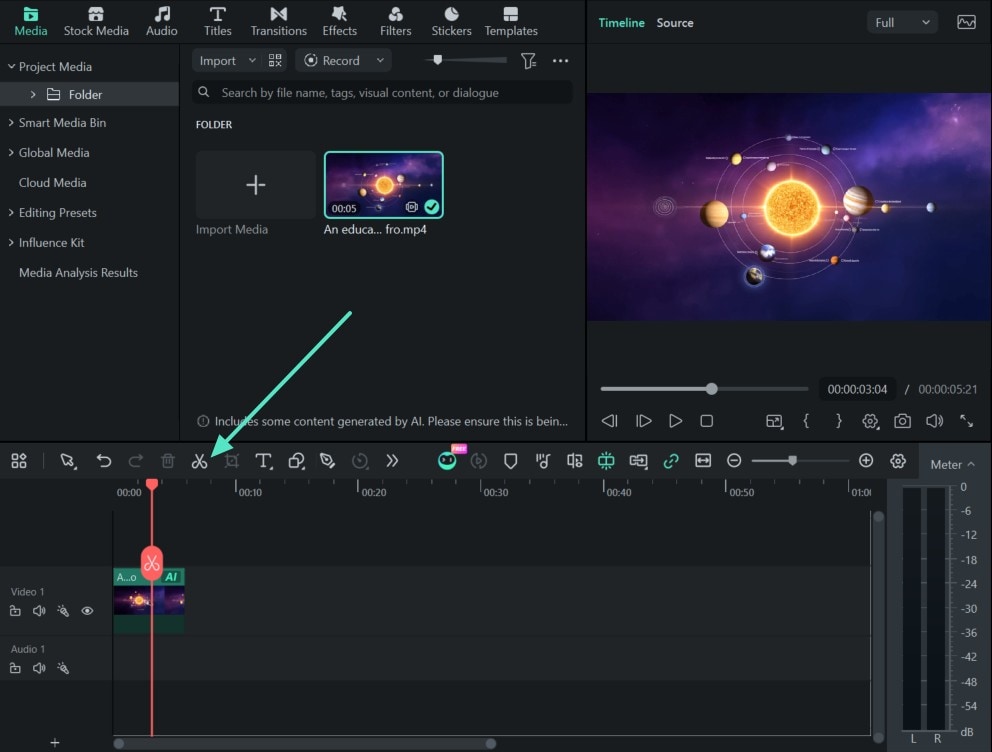The width and height of the screenshot is (992, 752).
Task: Select the Text tool in timeline toolbar
Action: point(263,461)
